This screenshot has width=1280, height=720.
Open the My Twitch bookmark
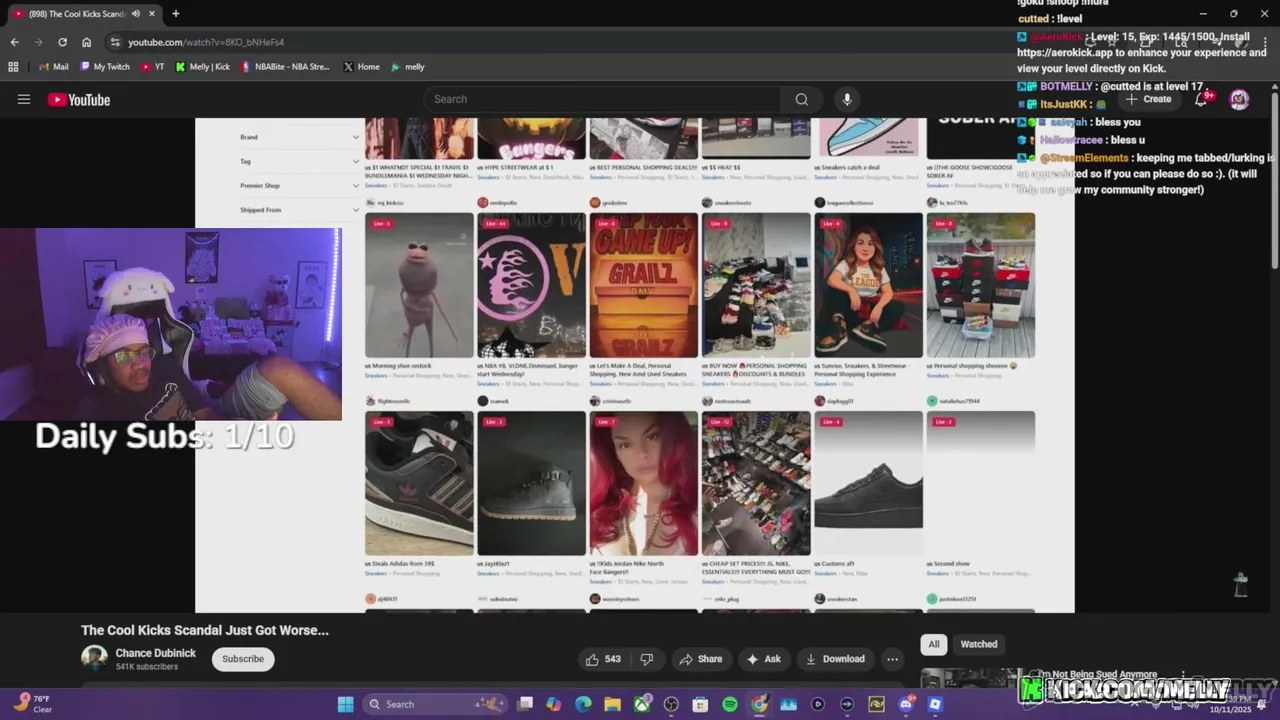pos(104,67)
